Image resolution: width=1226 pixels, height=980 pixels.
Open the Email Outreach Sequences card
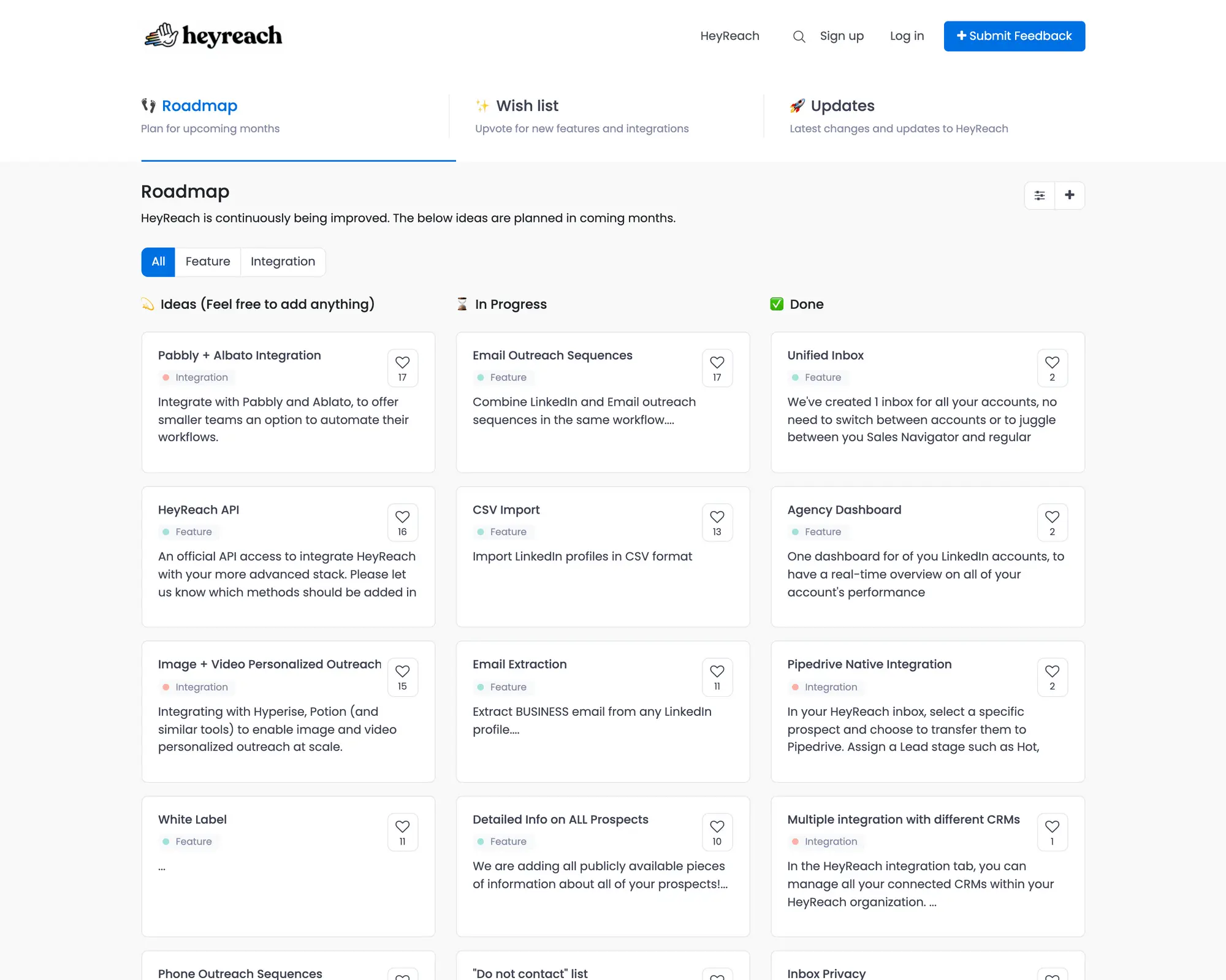click(x=552, y=355)
